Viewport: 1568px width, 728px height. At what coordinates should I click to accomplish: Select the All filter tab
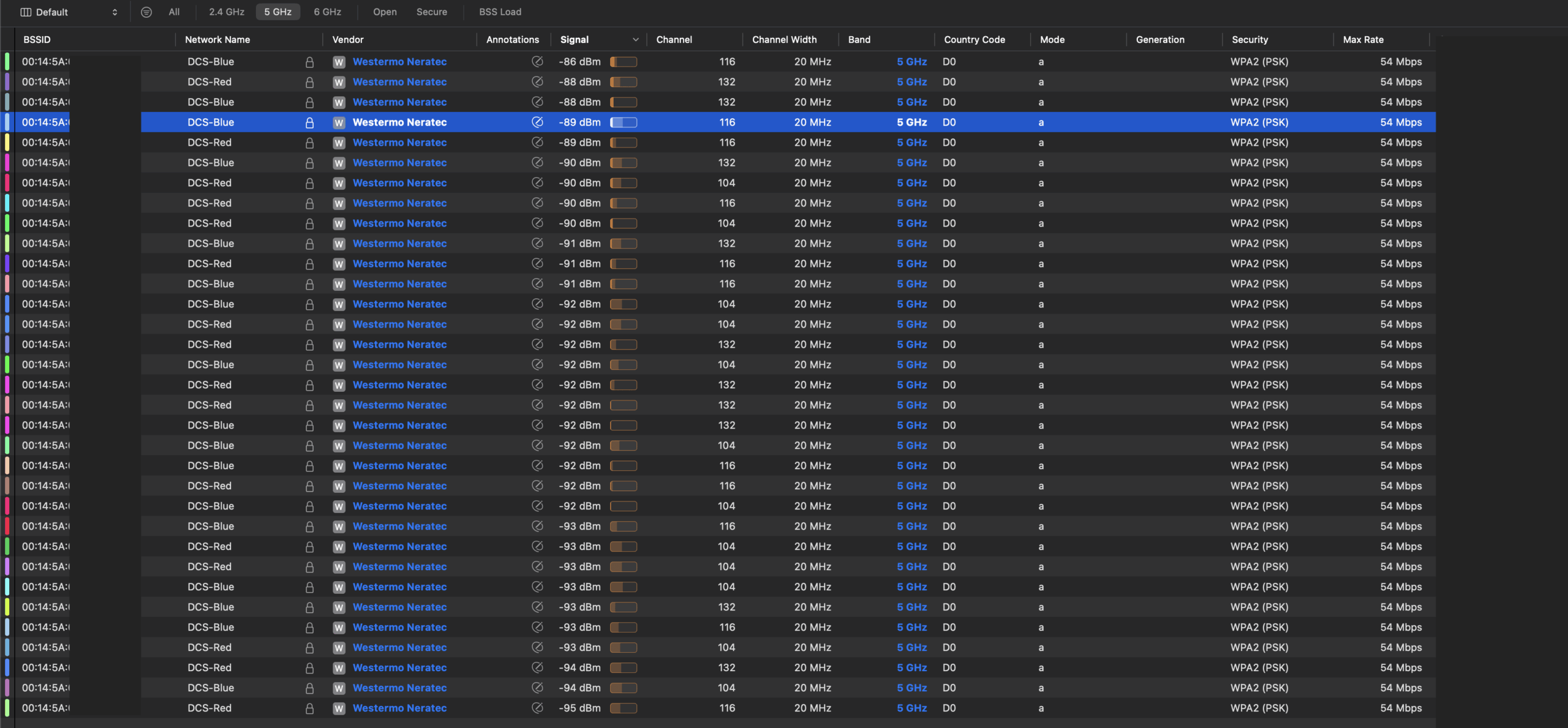pyautogui.click(x=174, y=12)
